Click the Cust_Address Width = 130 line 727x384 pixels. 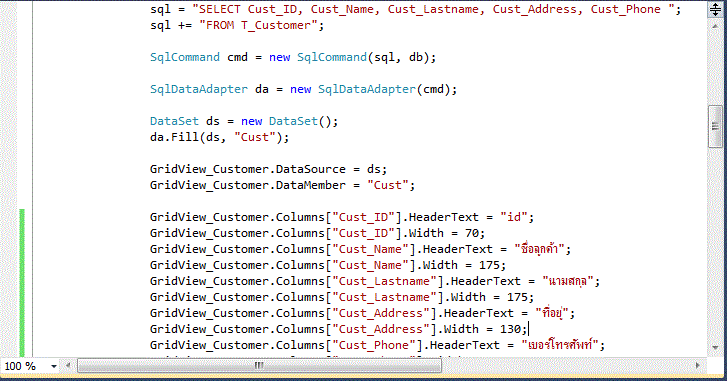coord(338,329)
